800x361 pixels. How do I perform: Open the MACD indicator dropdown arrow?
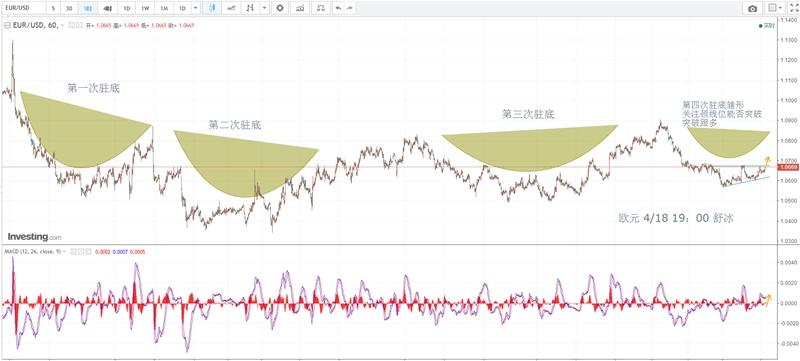(65, 252)
